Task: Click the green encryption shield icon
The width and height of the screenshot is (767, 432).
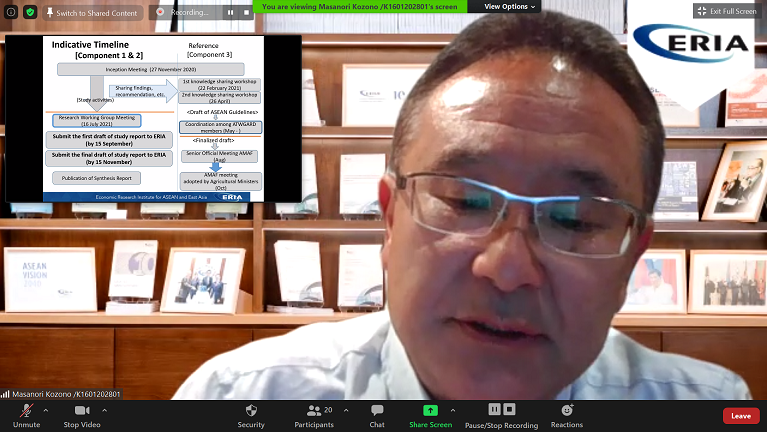Action: (31, 12)
